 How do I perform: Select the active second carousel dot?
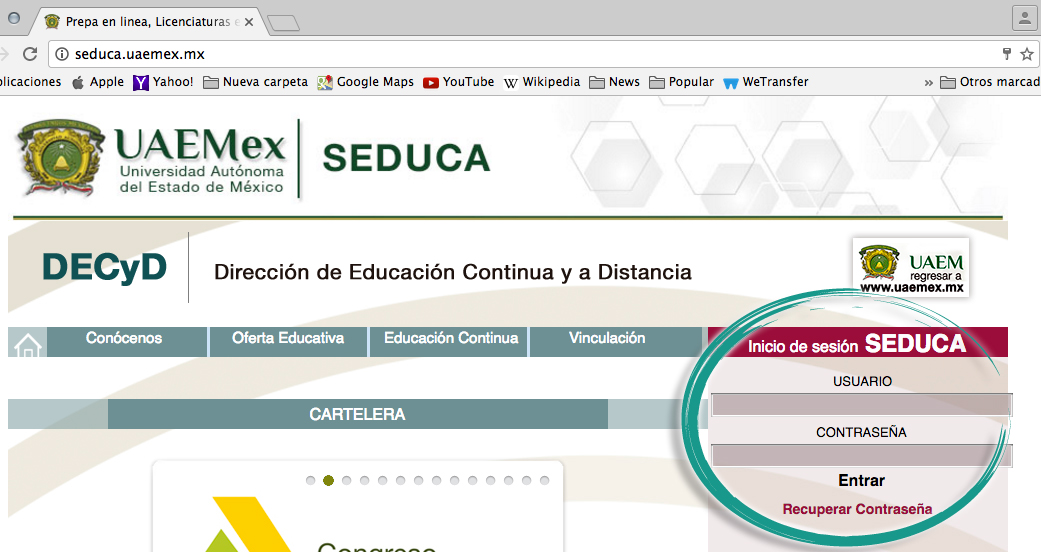tap(328, 480)
